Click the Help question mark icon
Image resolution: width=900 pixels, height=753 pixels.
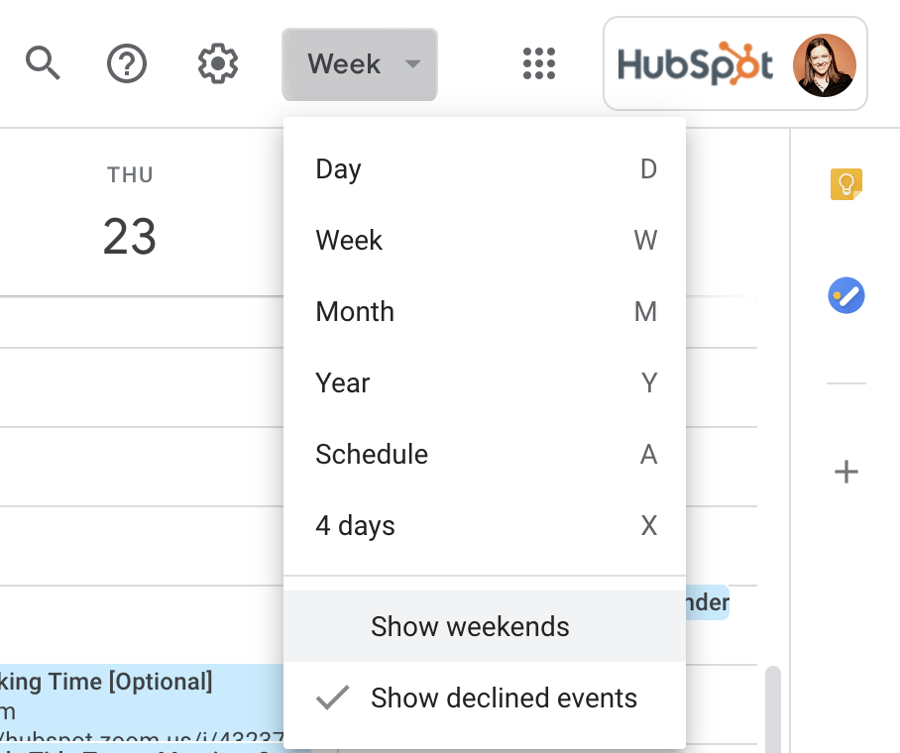pyautogui.click(x=127, y=63)
